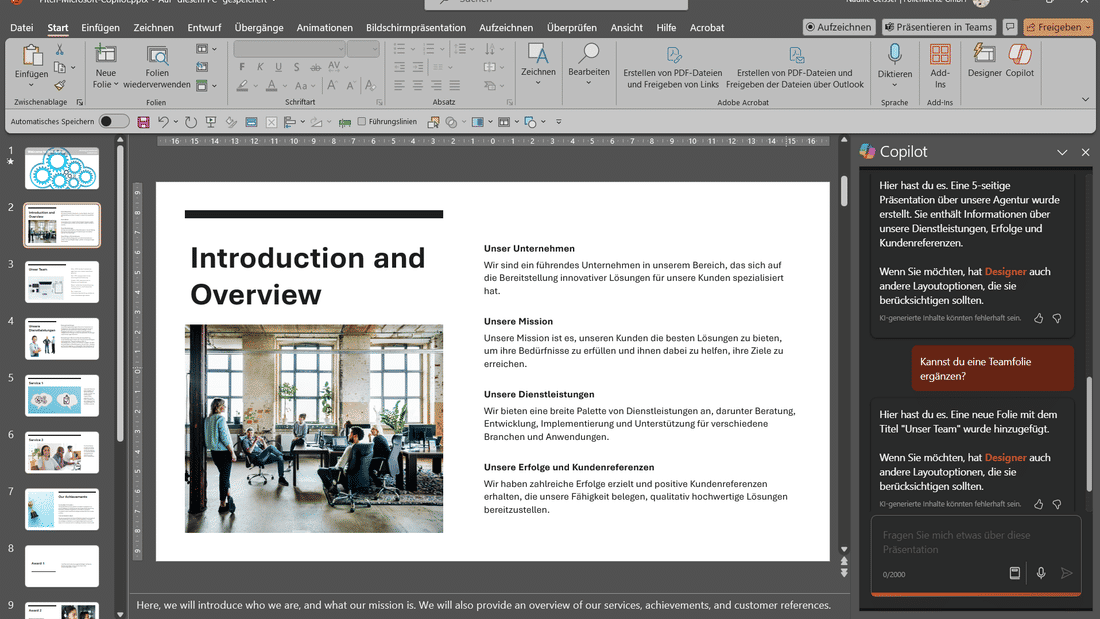Open the Designer pane

(x=983, y=66)
